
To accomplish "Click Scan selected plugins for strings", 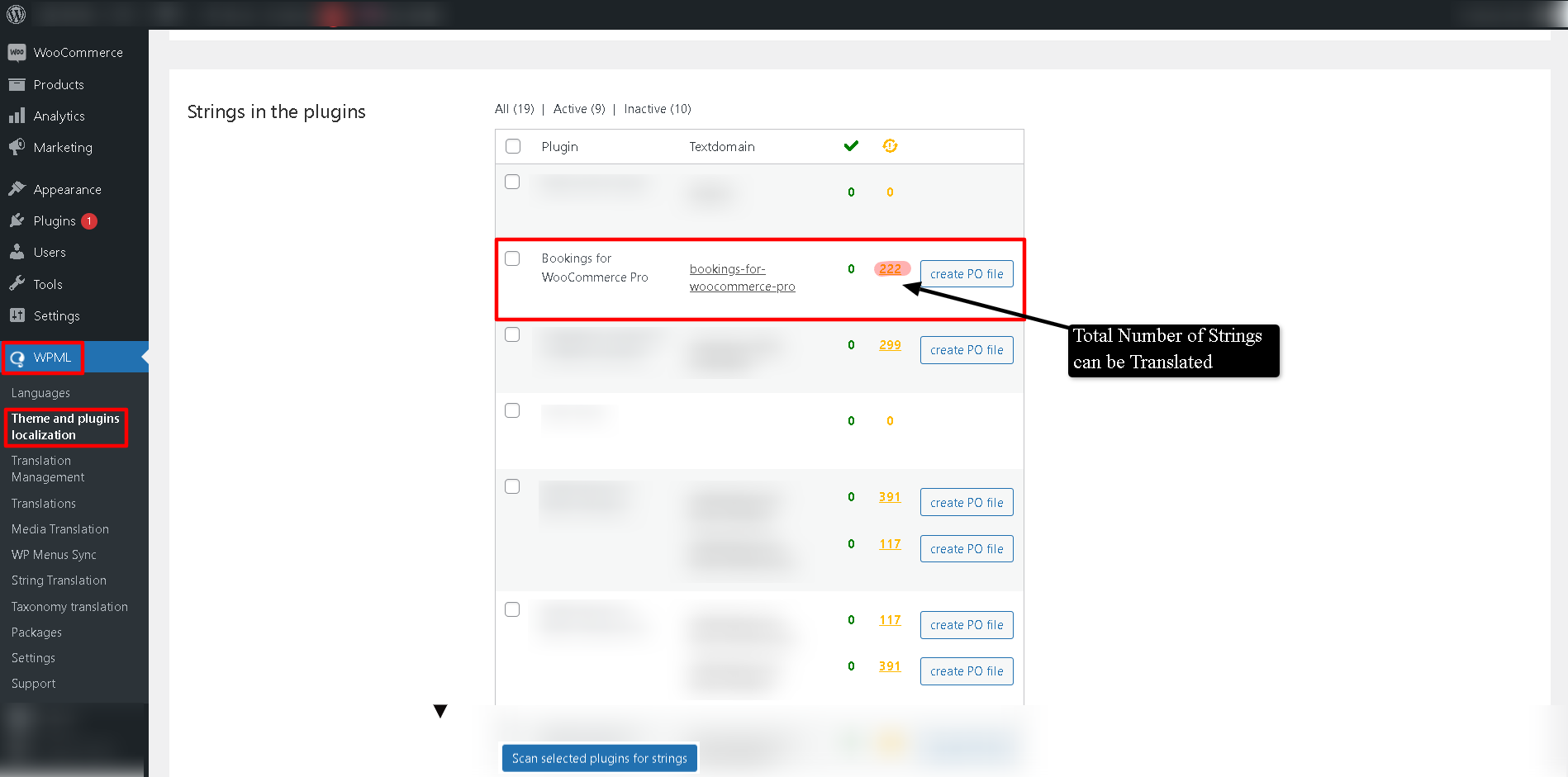I will [600, 758].
